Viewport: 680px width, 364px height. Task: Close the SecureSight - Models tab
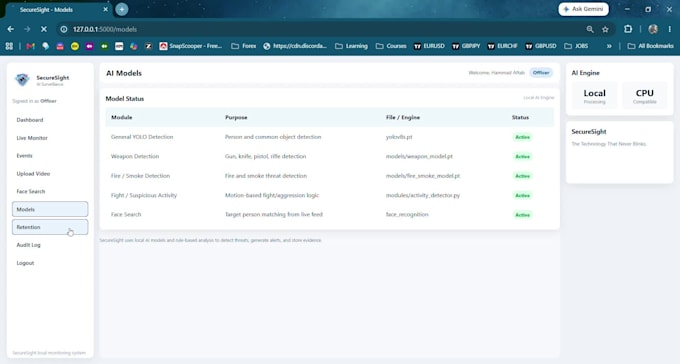(x=105, y=9)
